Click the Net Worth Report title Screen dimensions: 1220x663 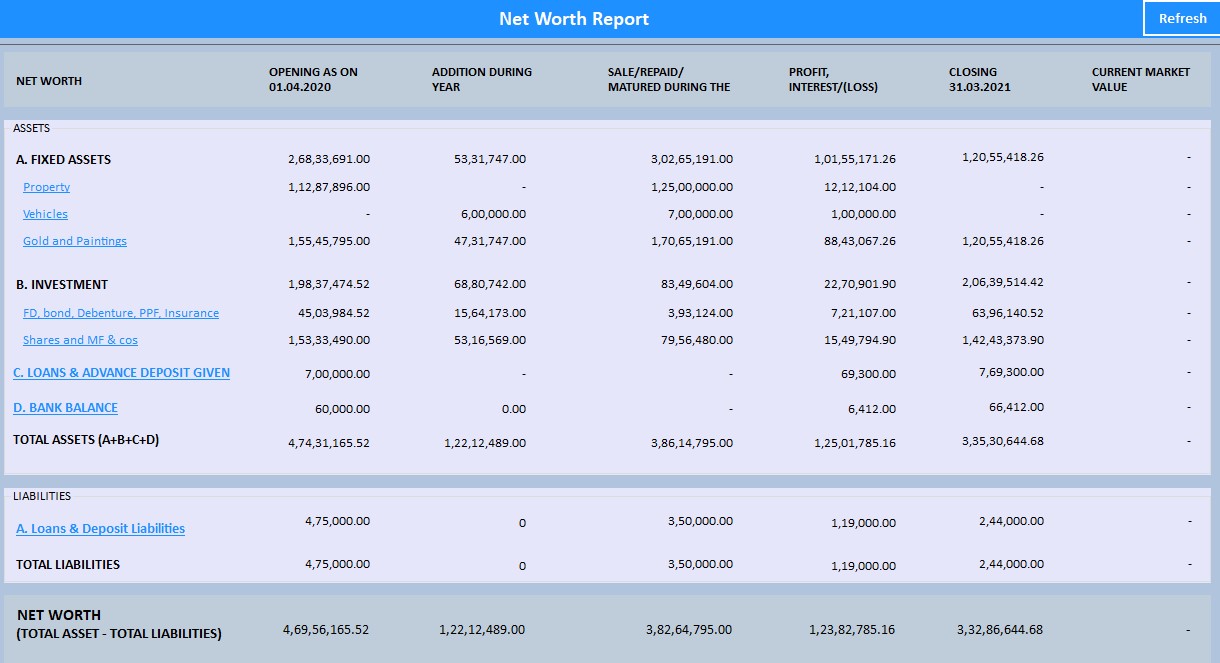pos(574,19)
